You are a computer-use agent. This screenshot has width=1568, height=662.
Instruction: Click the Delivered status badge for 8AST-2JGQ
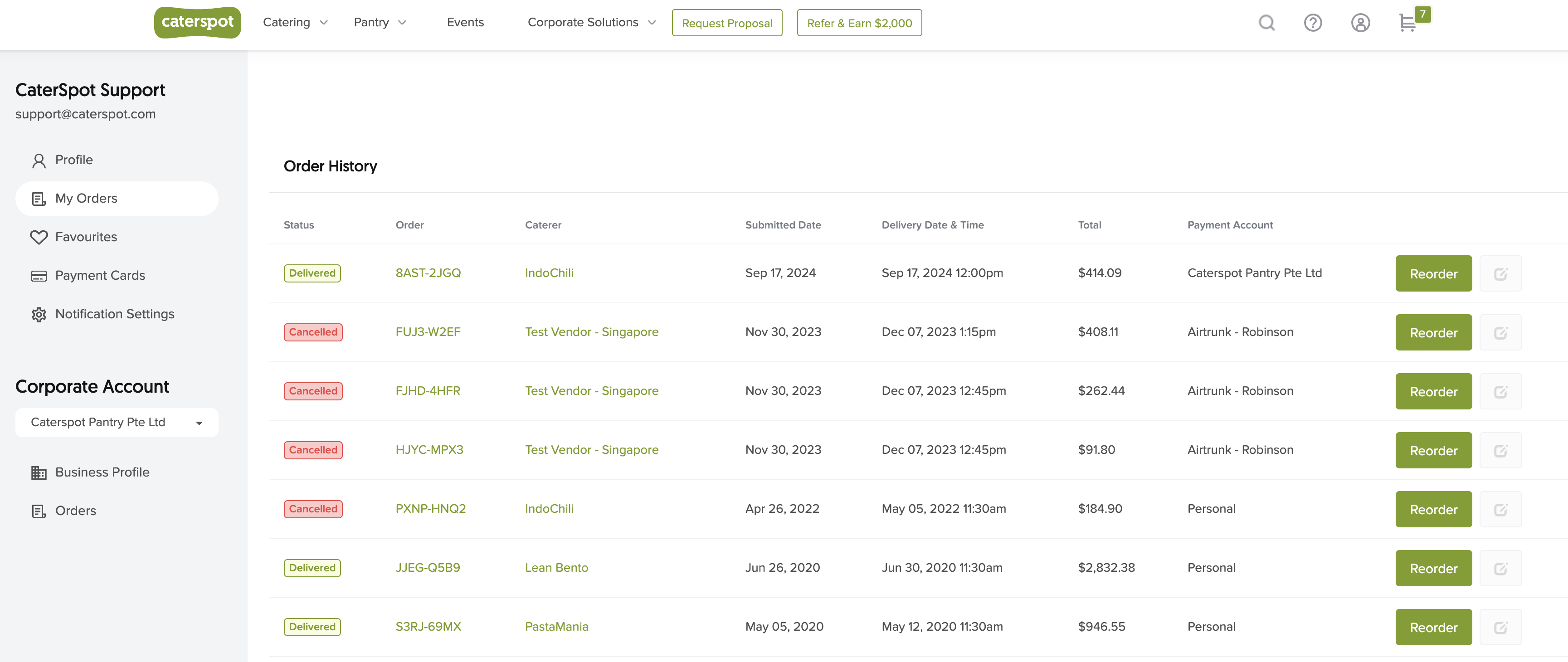(x=312, y=273)
